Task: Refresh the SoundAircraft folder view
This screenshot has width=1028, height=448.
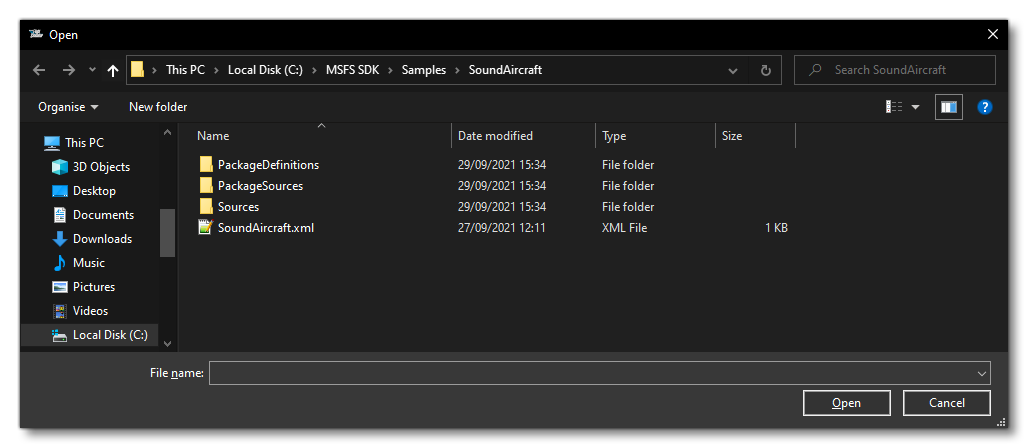Action: pyautogui.click(x=765, y=70)
